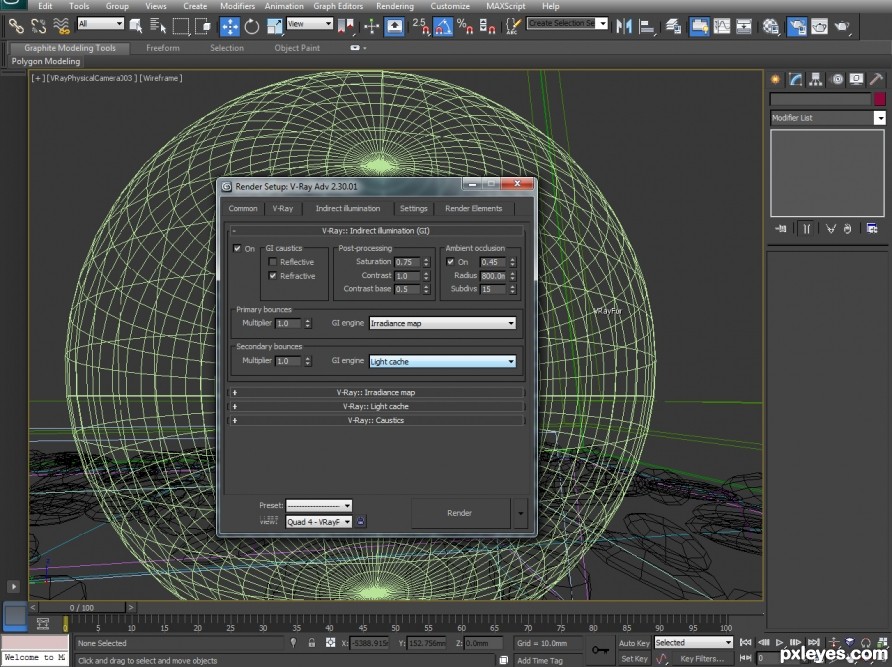
Task: Open the Preset dropdown
Action: click(319, 505)
